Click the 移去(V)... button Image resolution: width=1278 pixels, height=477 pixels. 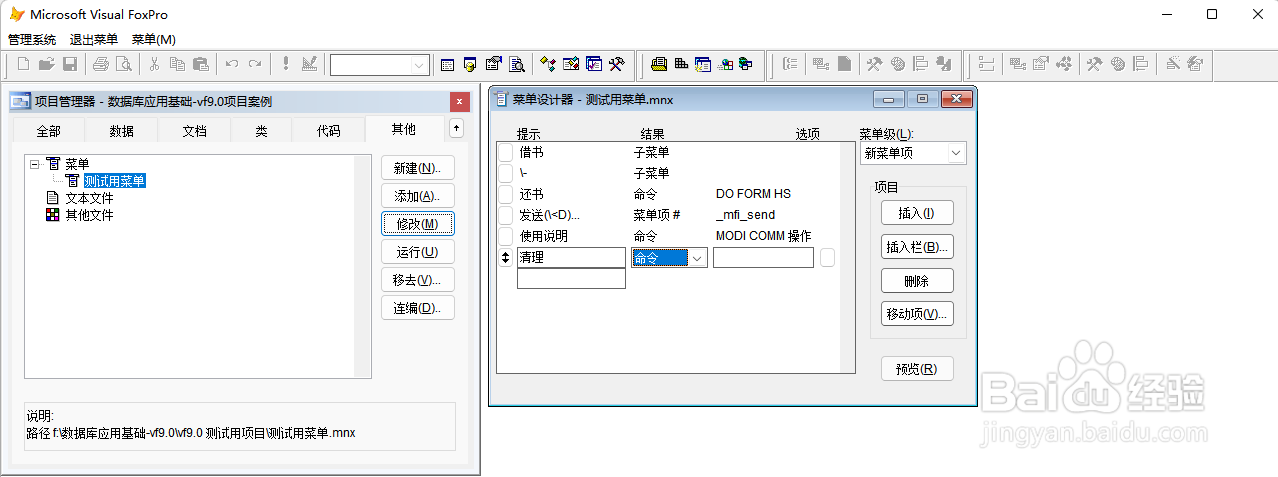click(x=418, y=280)
